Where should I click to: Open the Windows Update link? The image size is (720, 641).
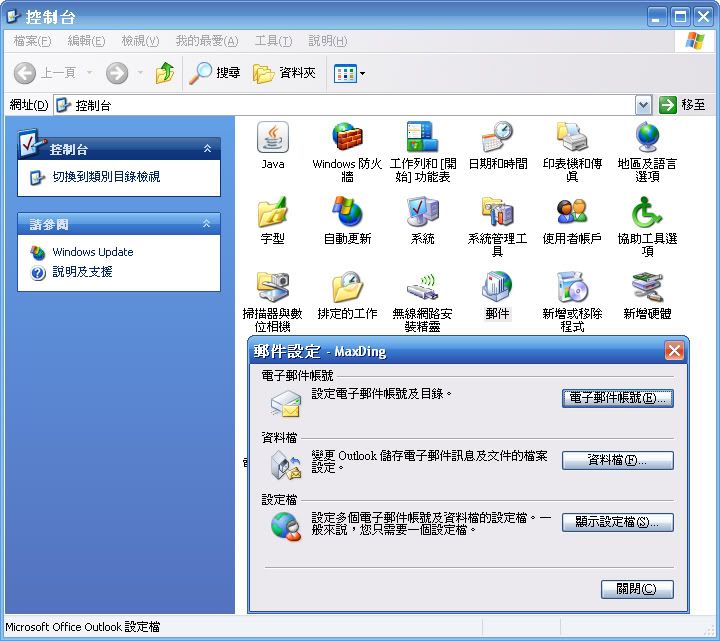[93, 252]
